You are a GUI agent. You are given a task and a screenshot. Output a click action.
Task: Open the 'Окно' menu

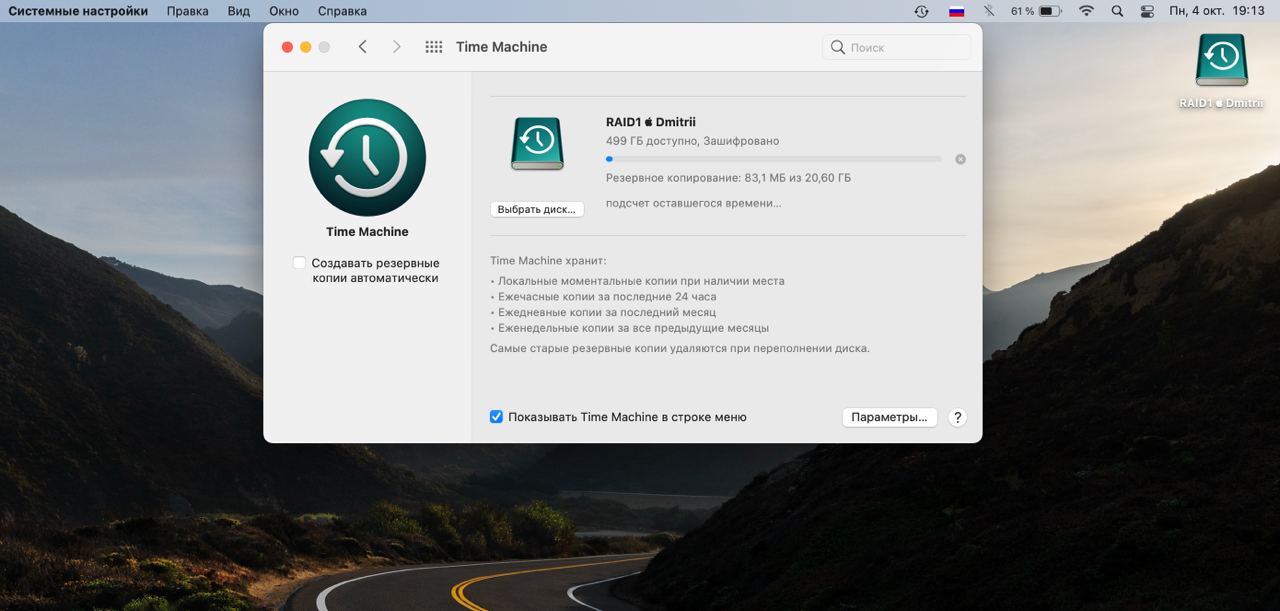pos(284,11)
